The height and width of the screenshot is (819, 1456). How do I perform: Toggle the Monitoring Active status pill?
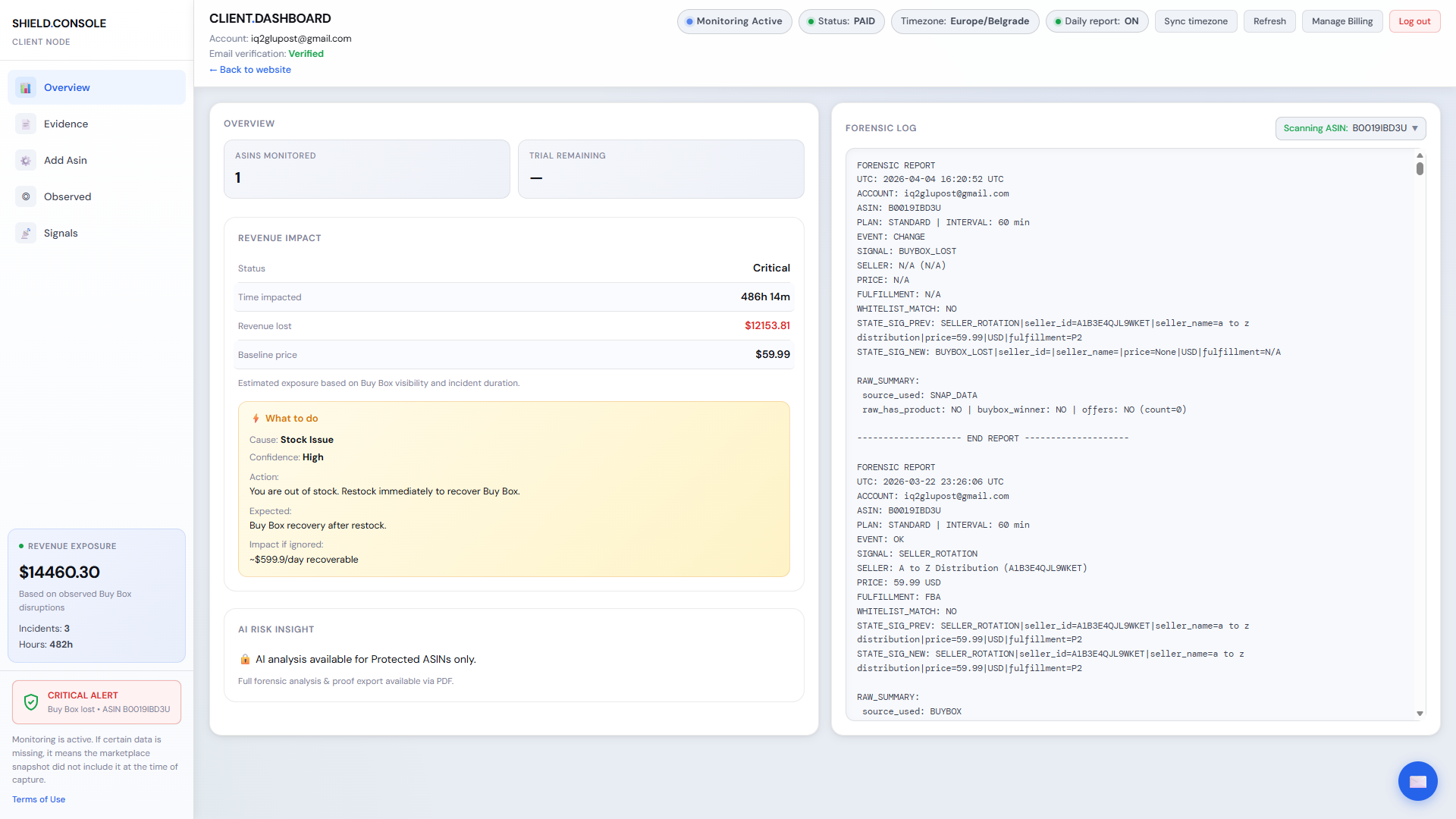tap(733, 21)
